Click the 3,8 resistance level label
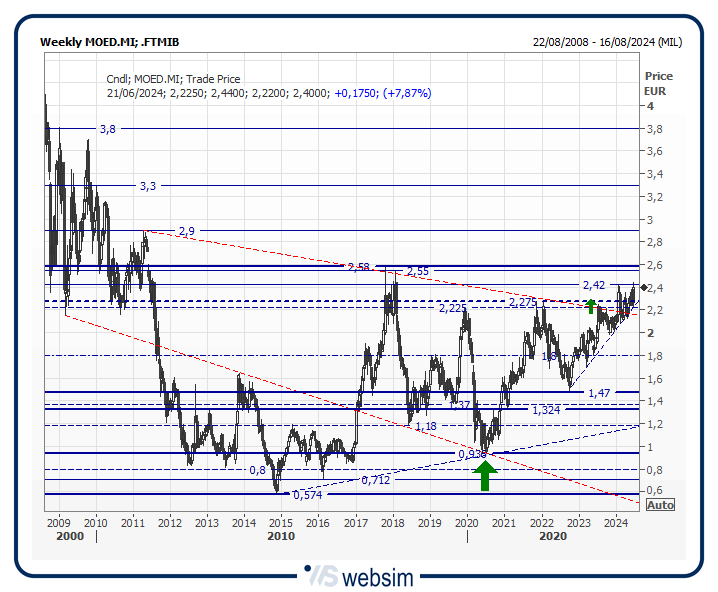 pos(107,129)
